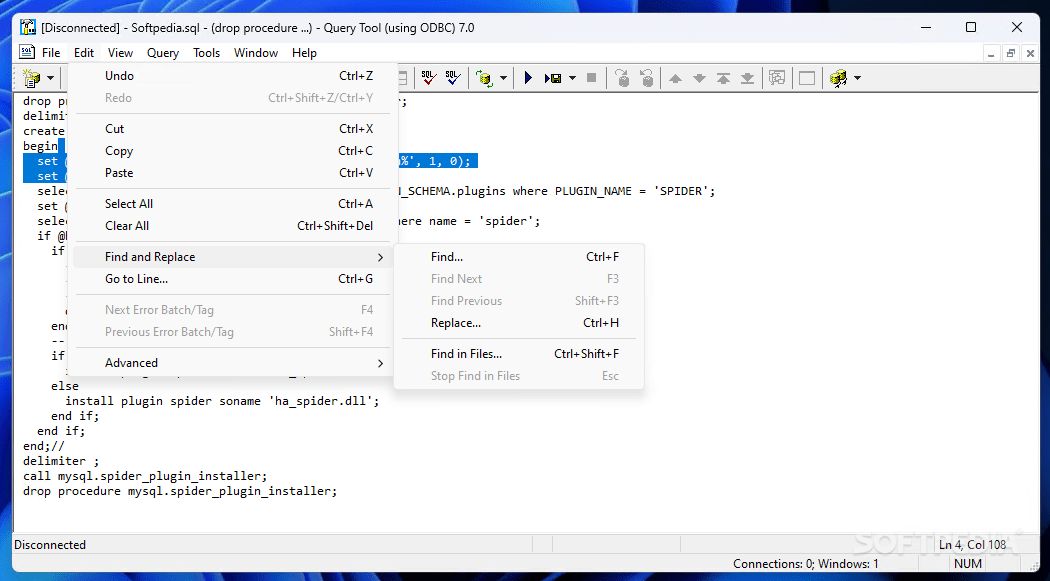Choose Go to Line from the menu
The height and width of the screenshot is (581, 1050).
(232, 278)
